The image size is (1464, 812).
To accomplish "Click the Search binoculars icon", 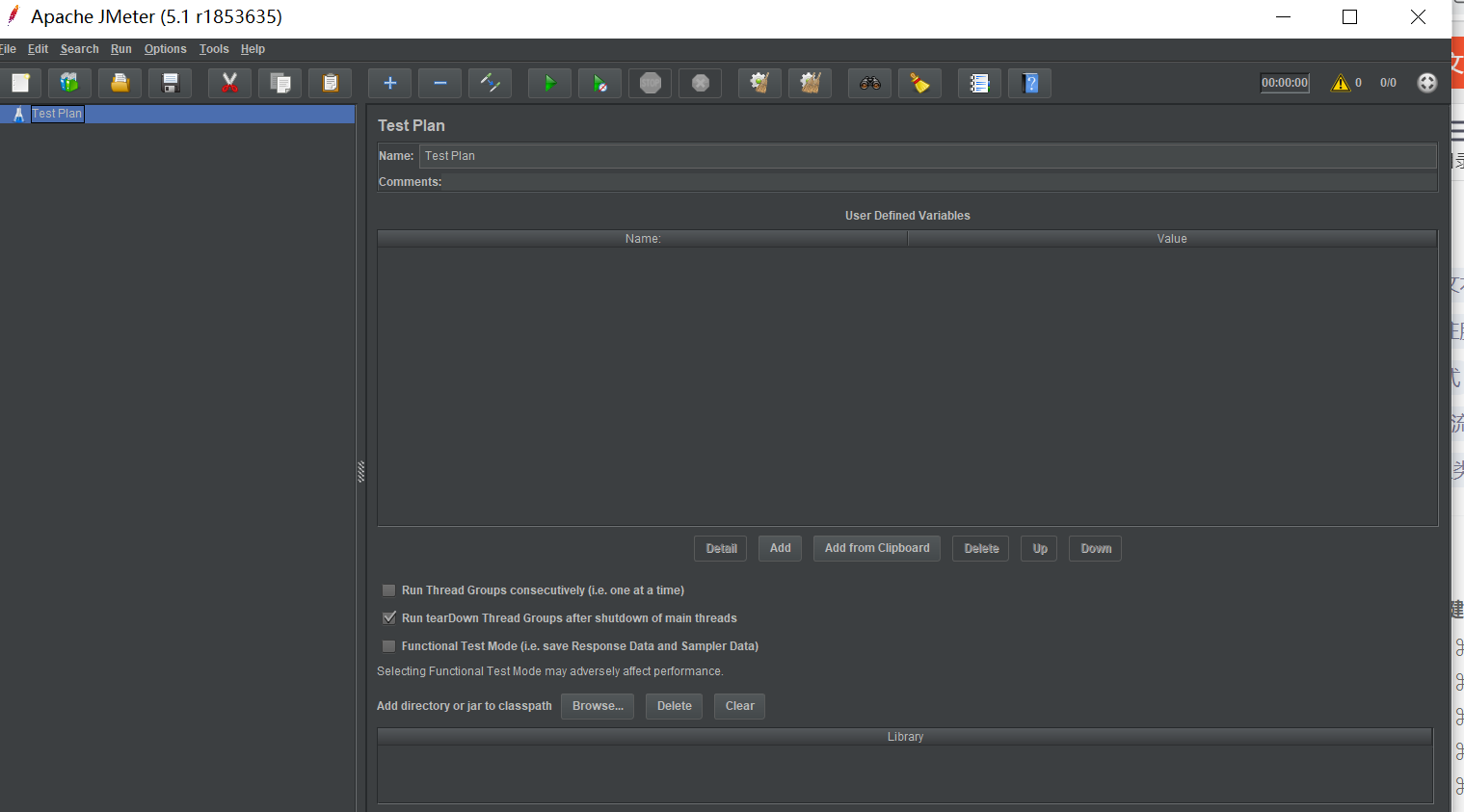I will [x=869, y=83].
